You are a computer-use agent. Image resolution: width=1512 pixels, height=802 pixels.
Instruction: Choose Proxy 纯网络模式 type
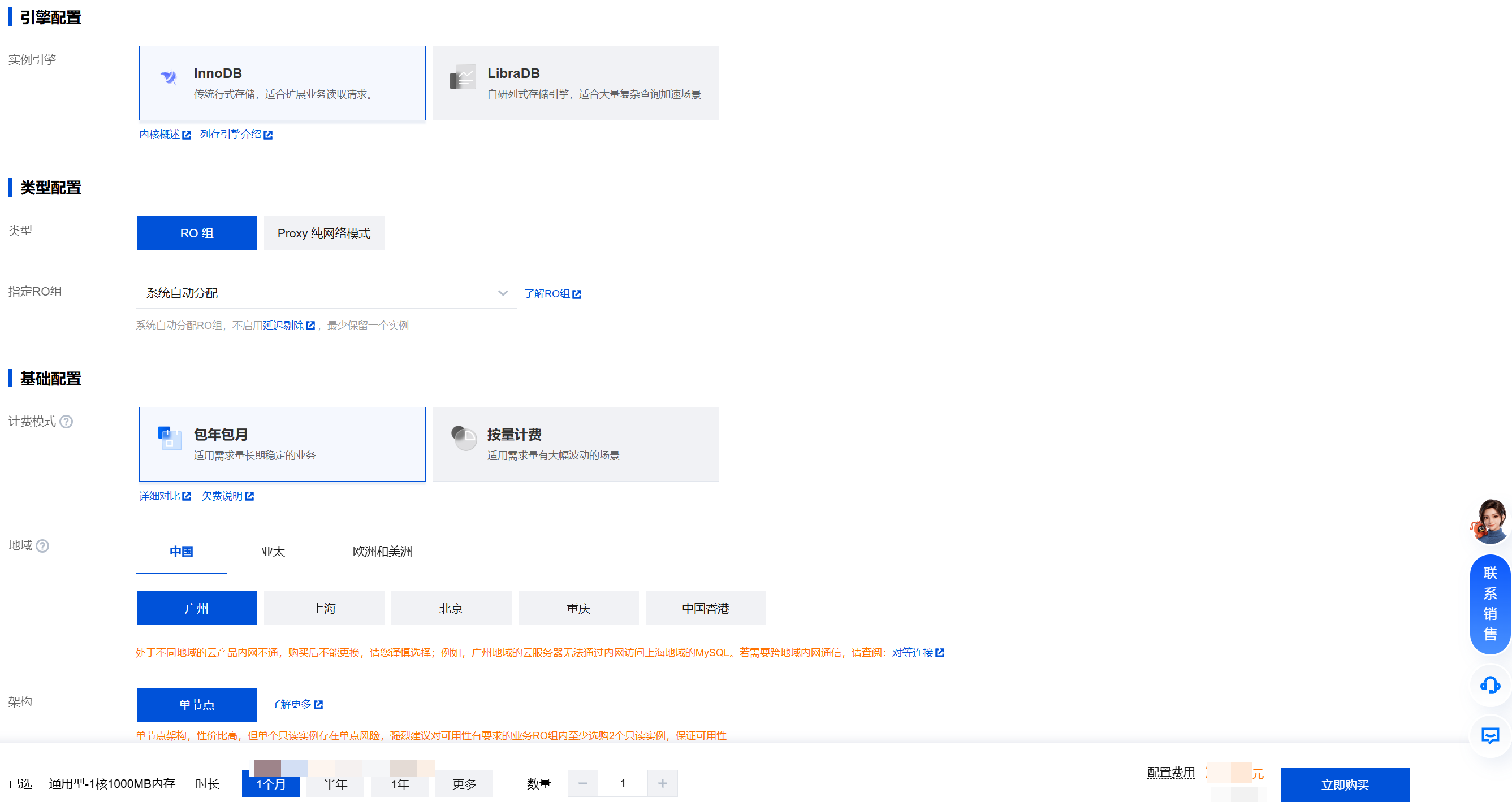pos(323,233)
